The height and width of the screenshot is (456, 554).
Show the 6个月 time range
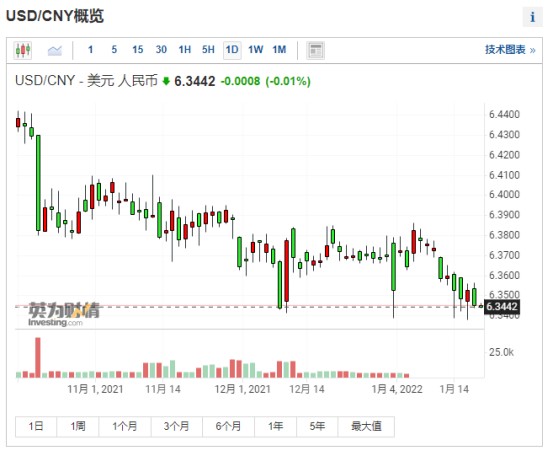(x=228, y=426)
